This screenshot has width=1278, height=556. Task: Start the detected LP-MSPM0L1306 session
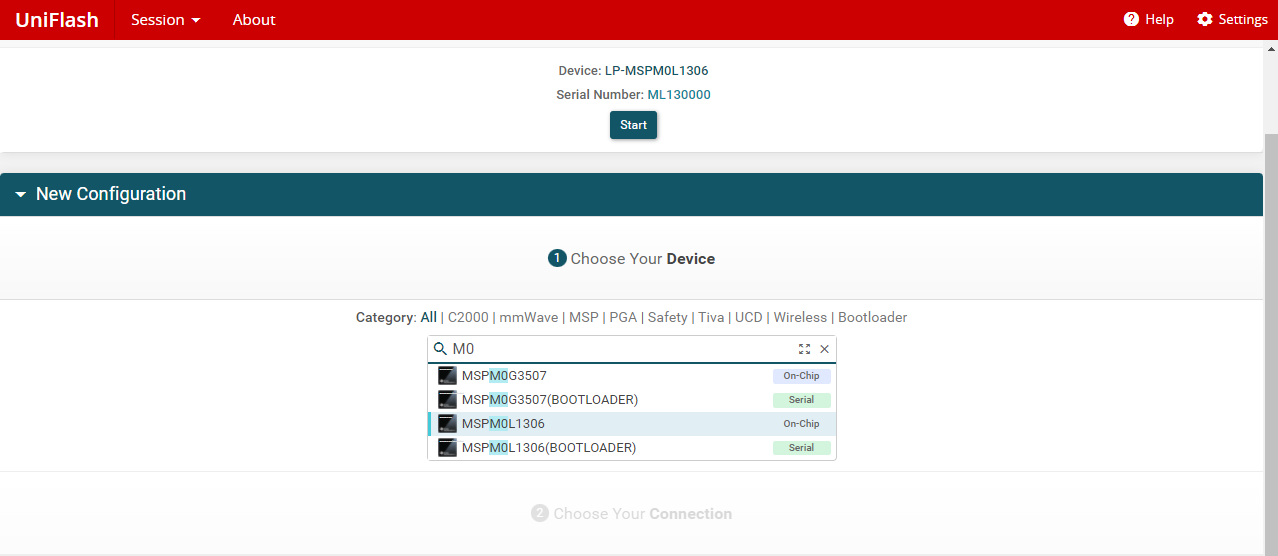click(634, 125)
